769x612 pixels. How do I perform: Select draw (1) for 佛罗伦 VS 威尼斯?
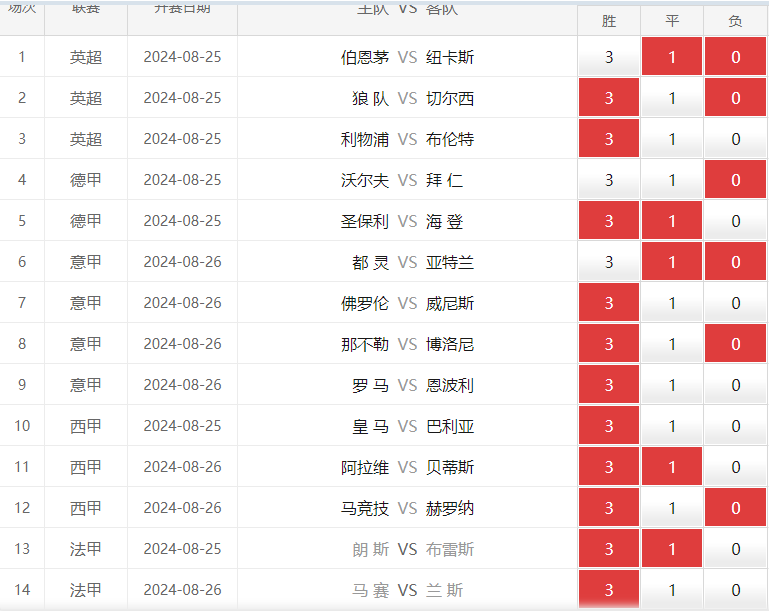(672, 303)
